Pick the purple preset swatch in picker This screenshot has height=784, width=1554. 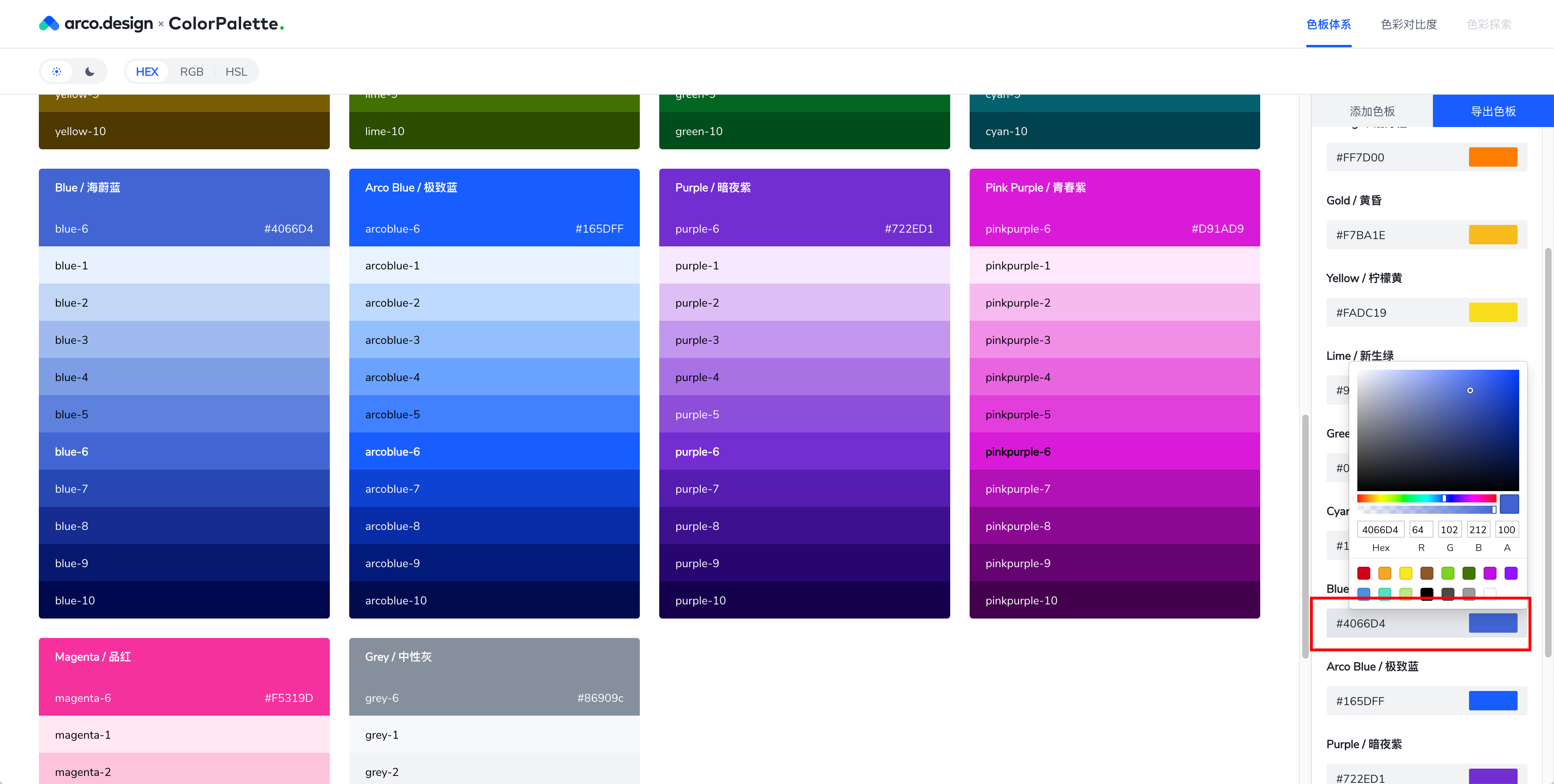(1511, 573)
